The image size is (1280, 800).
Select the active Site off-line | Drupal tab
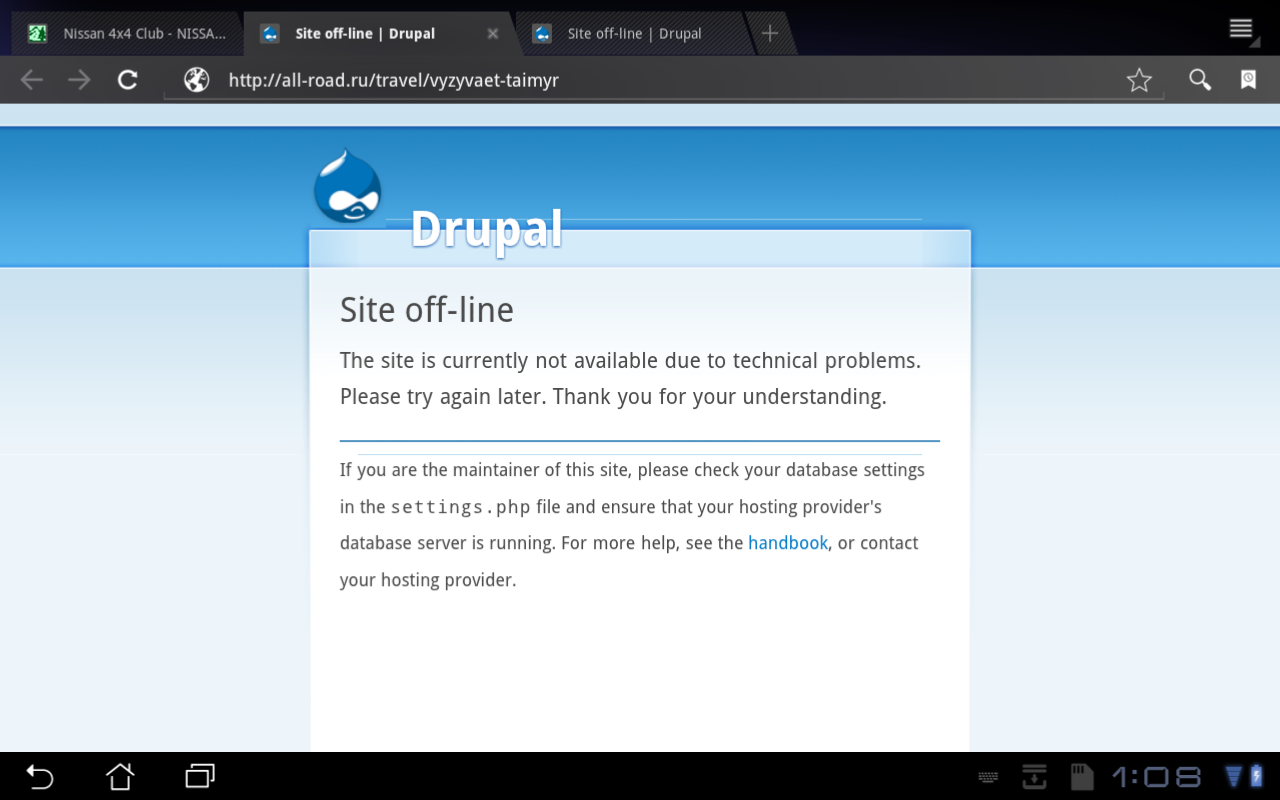click(378, 33)
